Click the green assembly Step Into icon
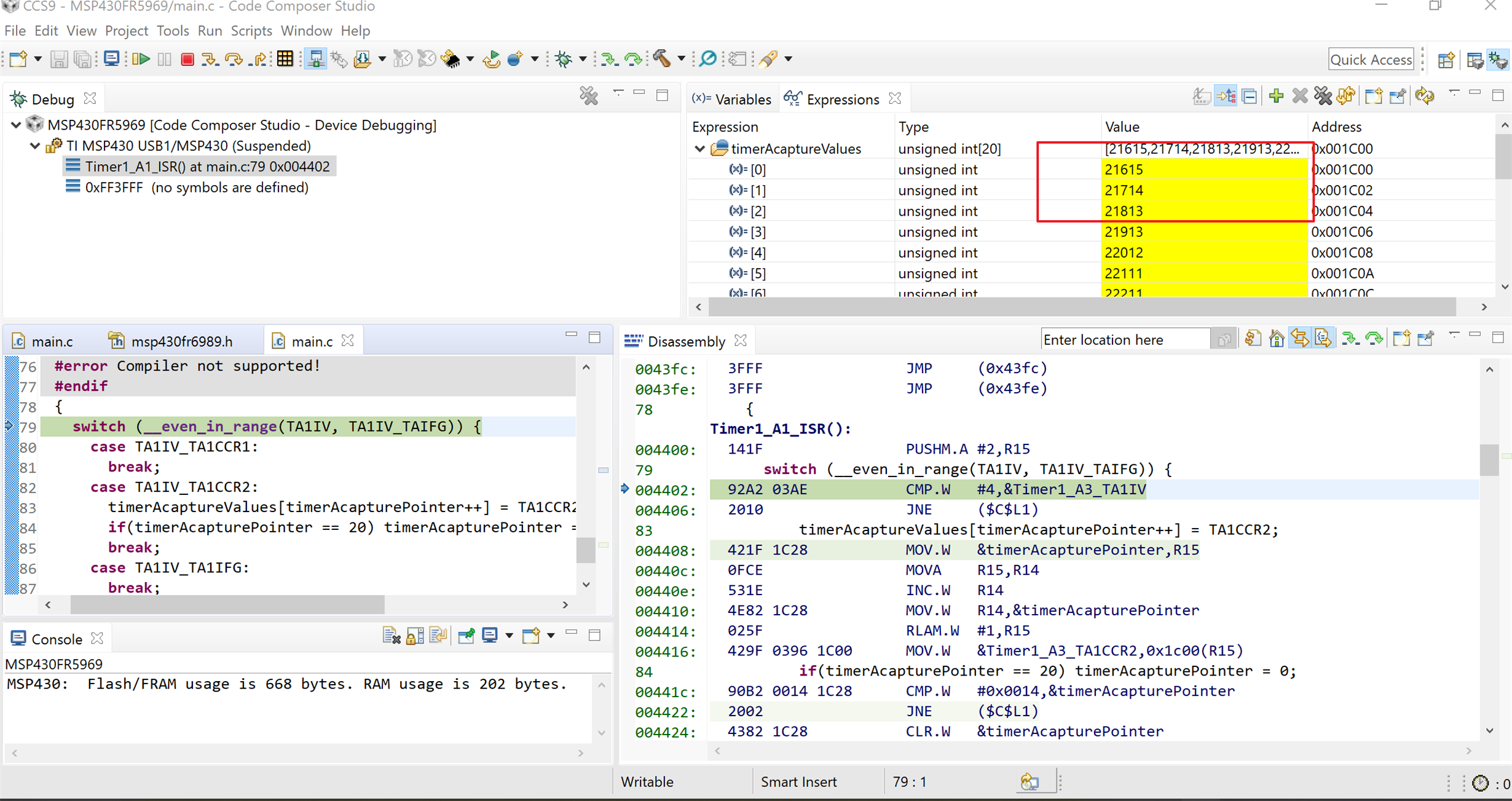Viewport: 1512px width, 801px height. point(609,59)
